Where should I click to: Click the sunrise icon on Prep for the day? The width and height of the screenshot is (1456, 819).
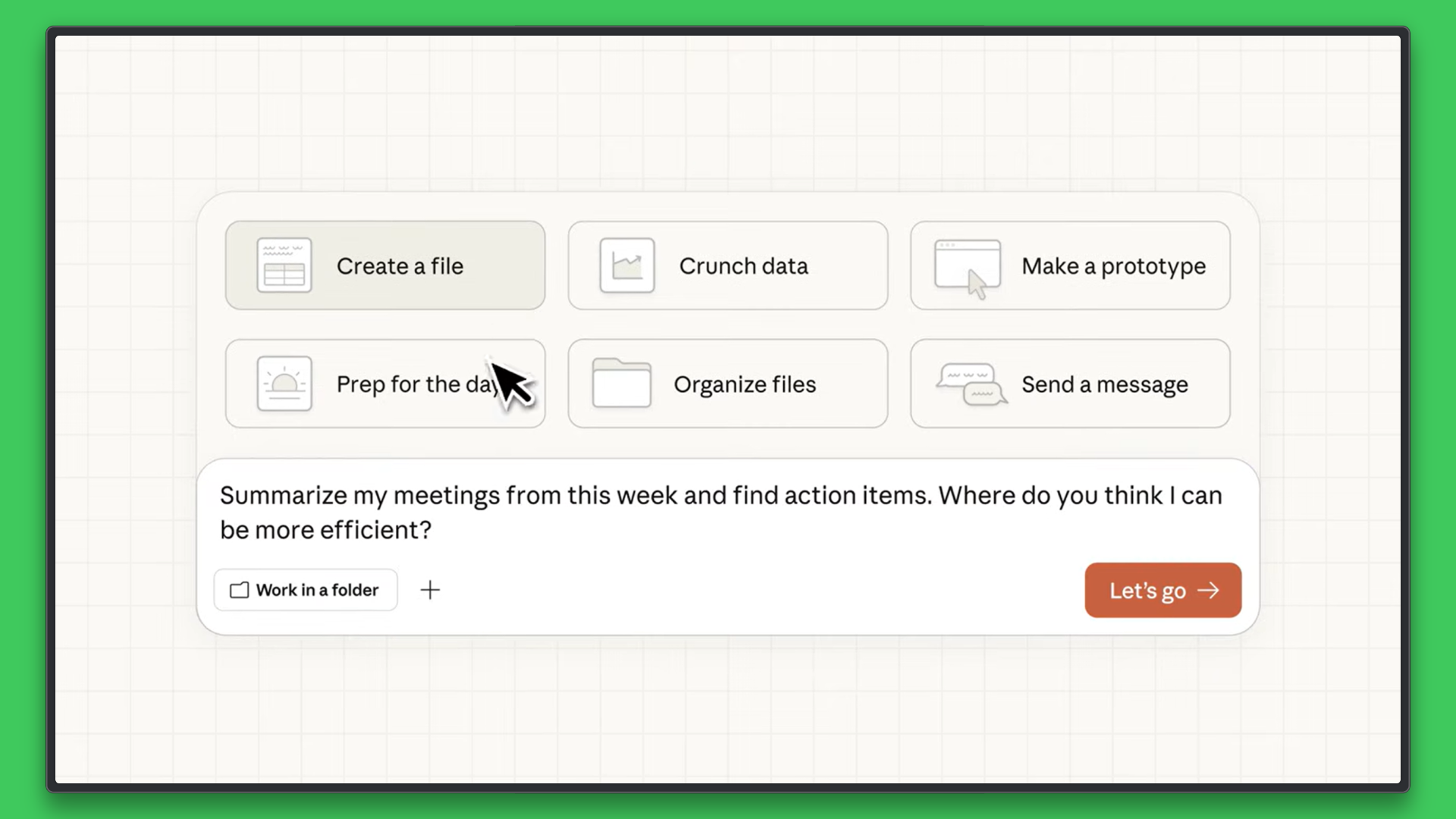click(x=284, y=384)
